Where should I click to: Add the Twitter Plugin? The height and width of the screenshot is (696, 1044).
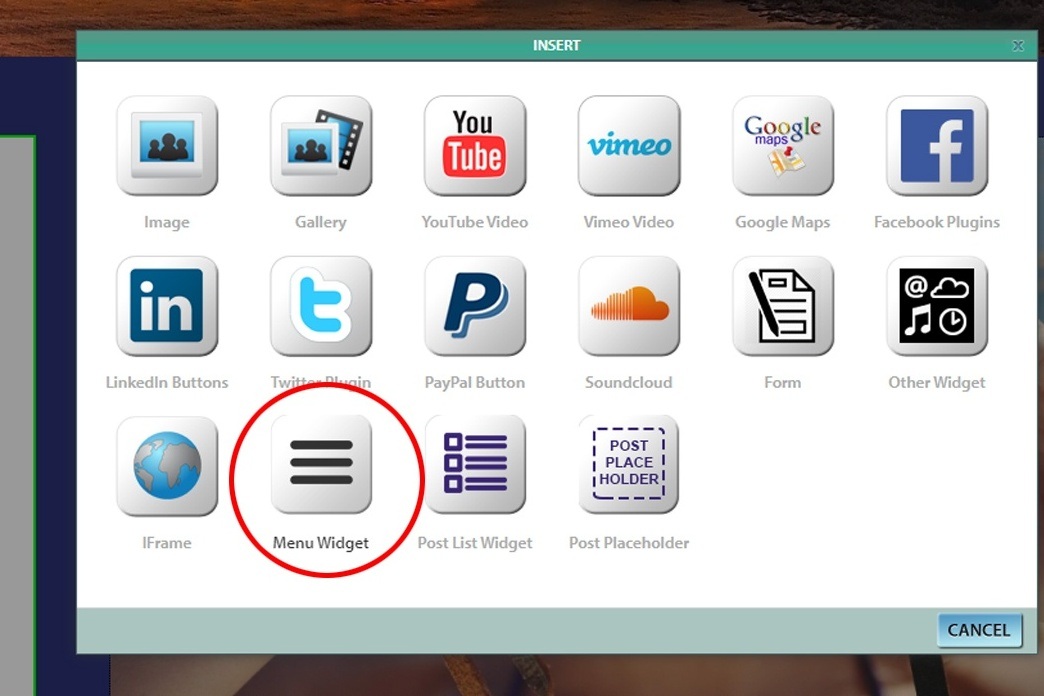point(320,306)
